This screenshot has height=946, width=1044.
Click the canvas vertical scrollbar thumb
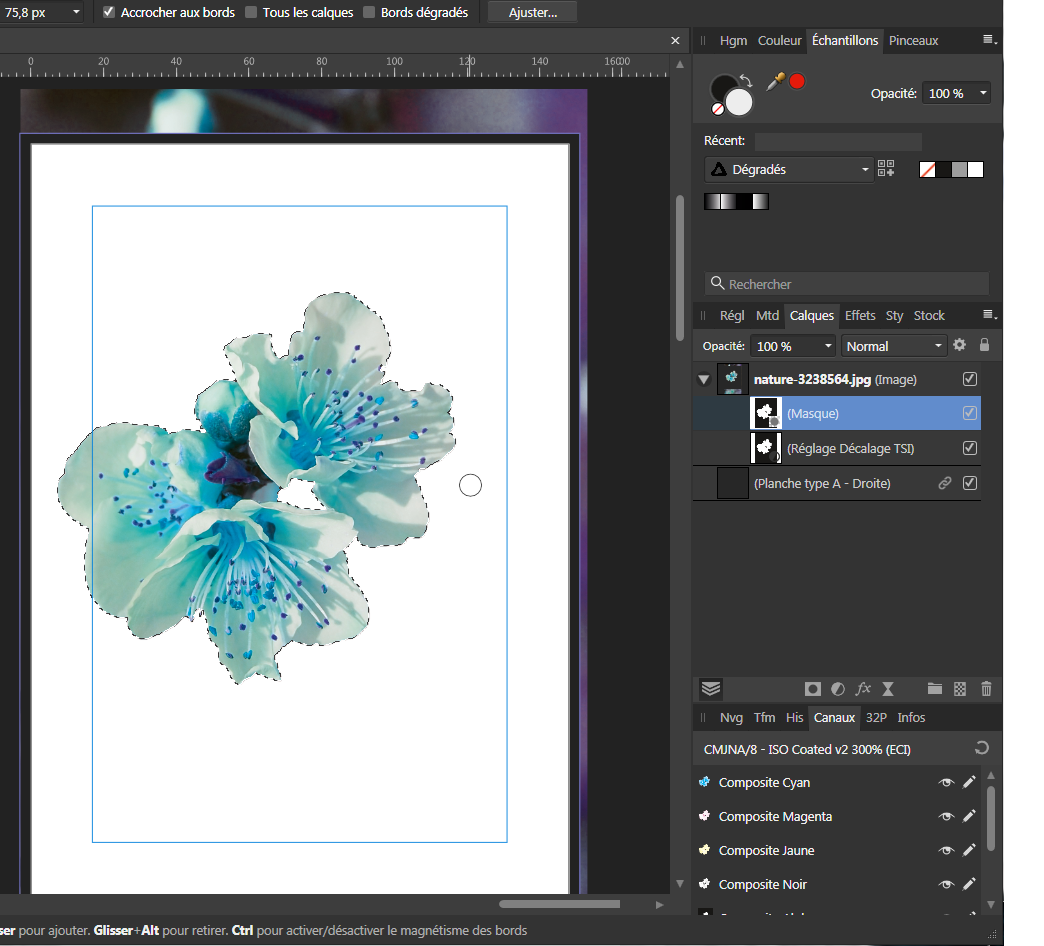pos(680,268)
